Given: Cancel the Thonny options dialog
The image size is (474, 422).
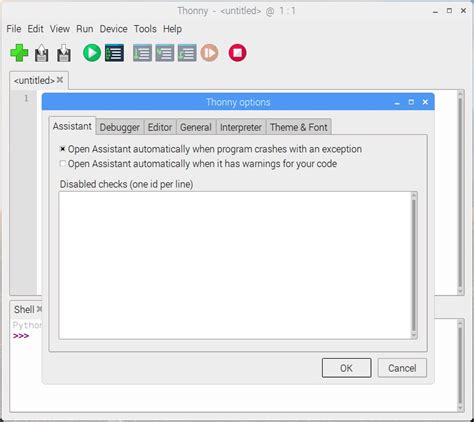Looking at the screenshot, I should [402, 368].
